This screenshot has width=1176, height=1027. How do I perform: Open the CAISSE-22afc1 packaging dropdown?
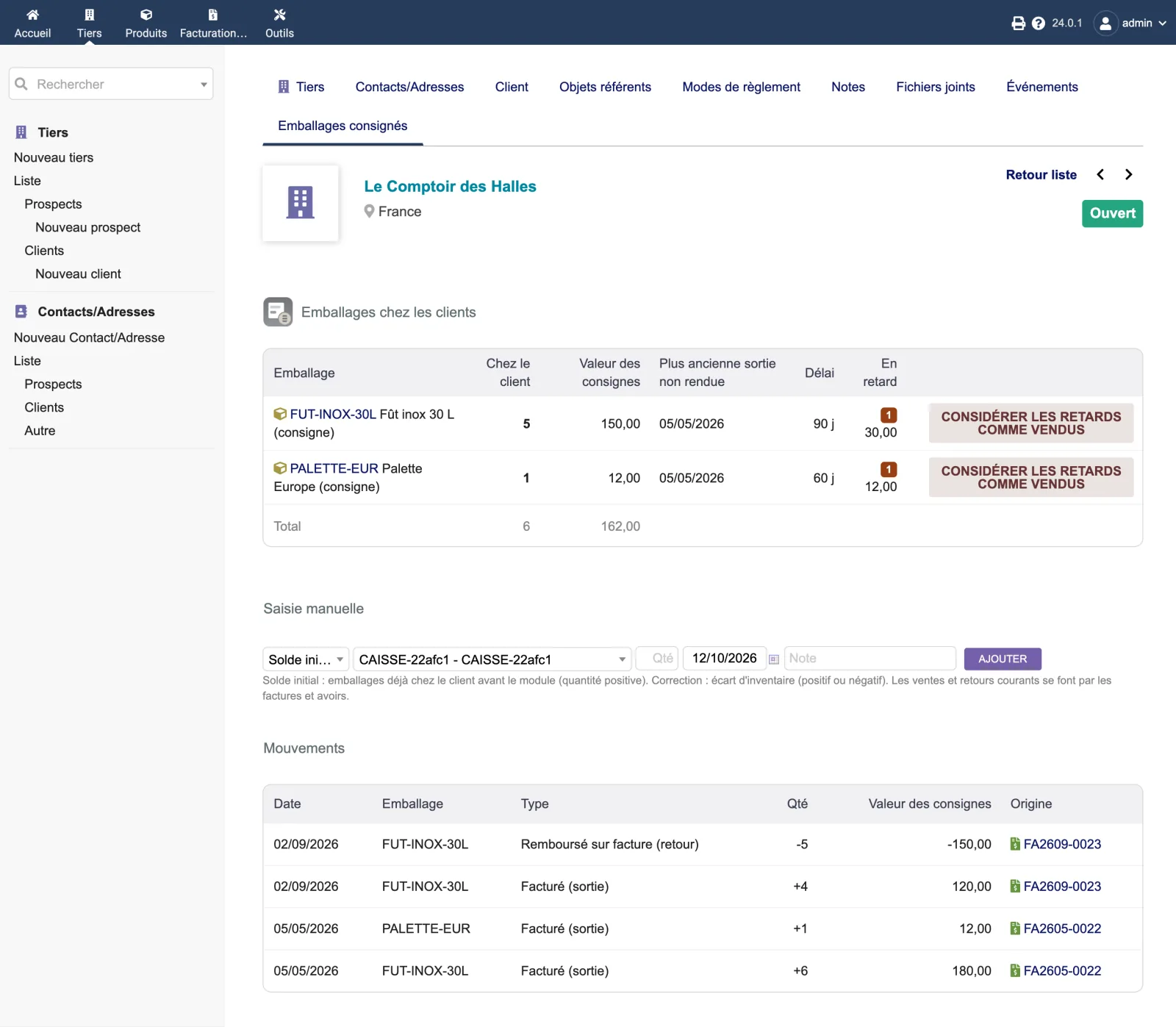[492, 659]
